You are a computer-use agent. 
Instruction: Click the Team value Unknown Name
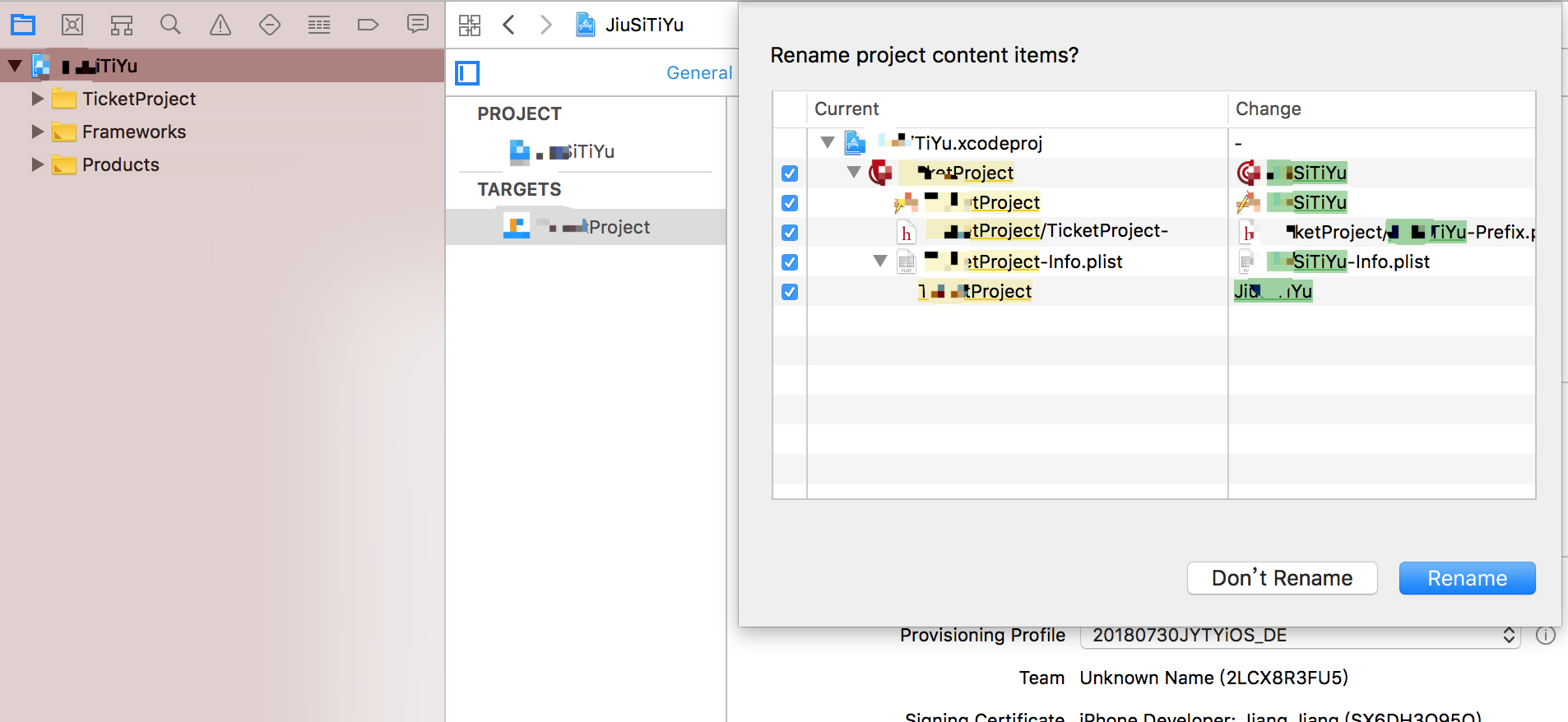pyautogui.click(x=1213, y=678)
